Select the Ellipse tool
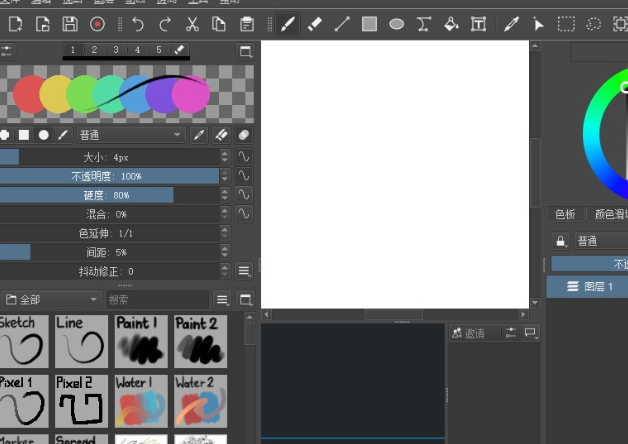 [x=397, y=24]
